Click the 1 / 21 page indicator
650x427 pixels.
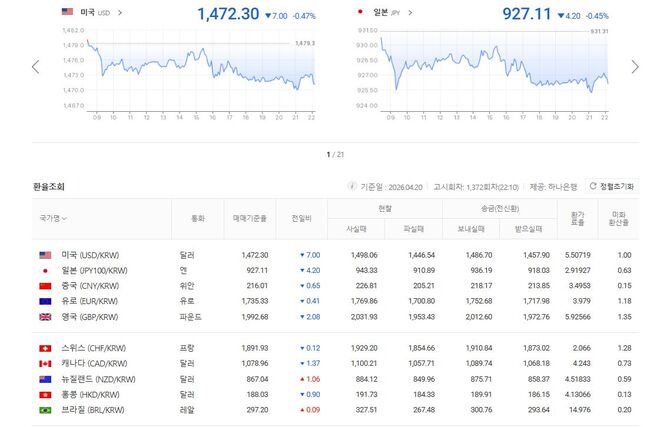pyautogui.click(x=335, y=154)
